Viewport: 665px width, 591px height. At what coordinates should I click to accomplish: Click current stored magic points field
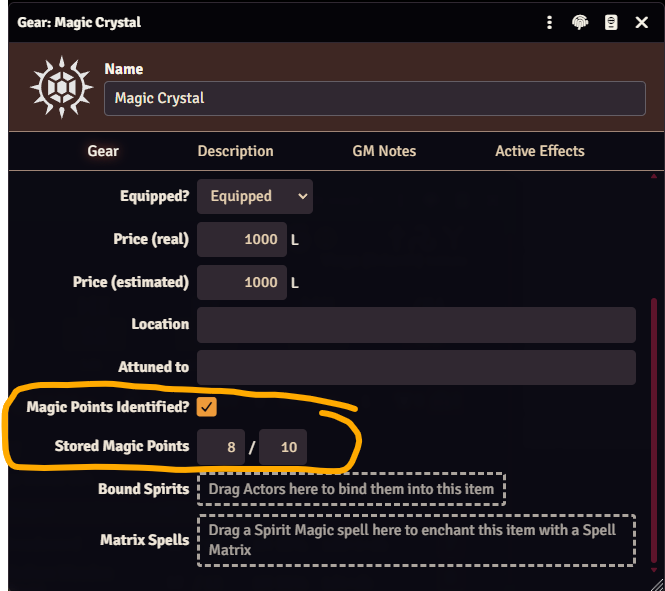221,447
